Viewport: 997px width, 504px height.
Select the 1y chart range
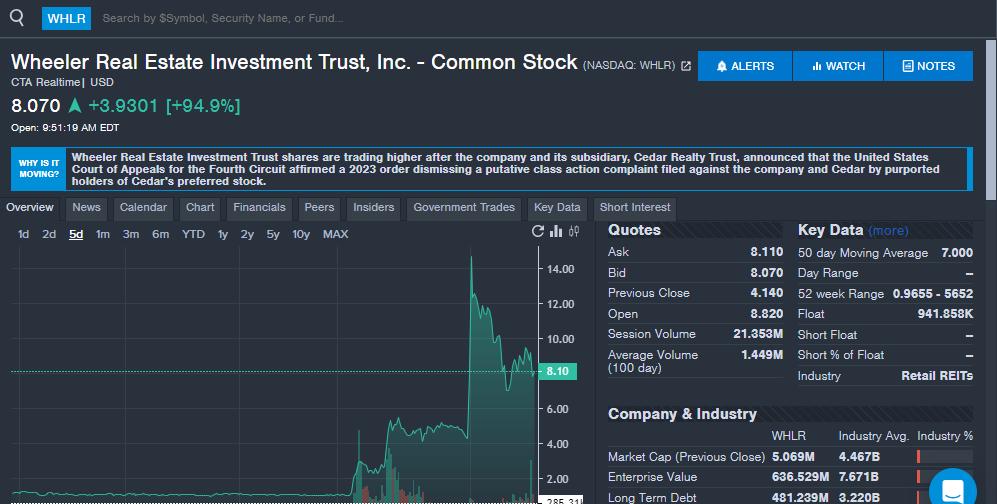tap(223, 235)
